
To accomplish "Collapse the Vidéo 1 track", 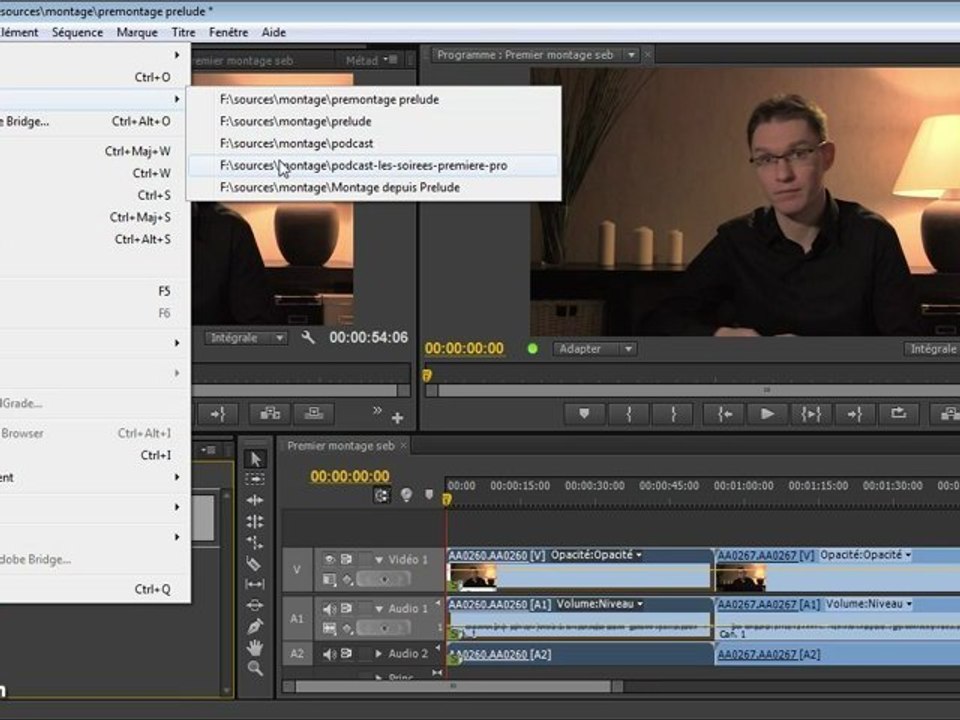I will click(379, 560).
